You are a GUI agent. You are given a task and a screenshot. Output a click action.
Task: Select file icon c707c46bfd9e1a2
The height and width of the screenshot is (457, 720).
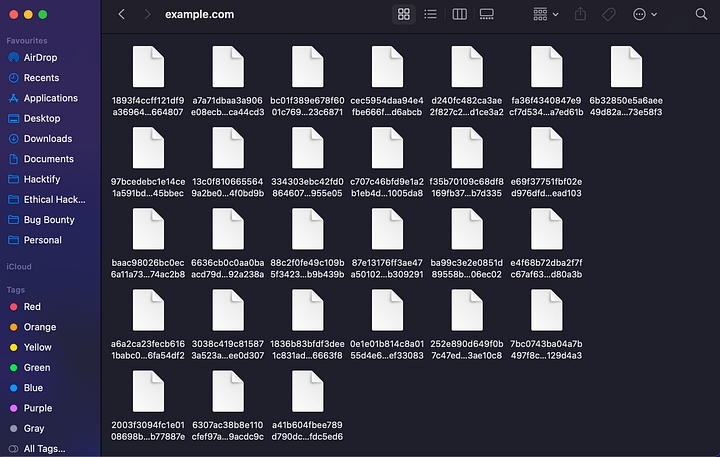coord(387,148)
